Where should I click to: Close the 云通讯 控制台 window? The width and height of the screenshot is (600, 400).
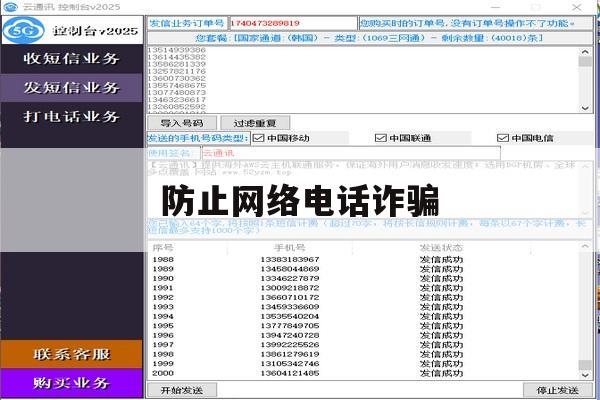coord(577,7)
